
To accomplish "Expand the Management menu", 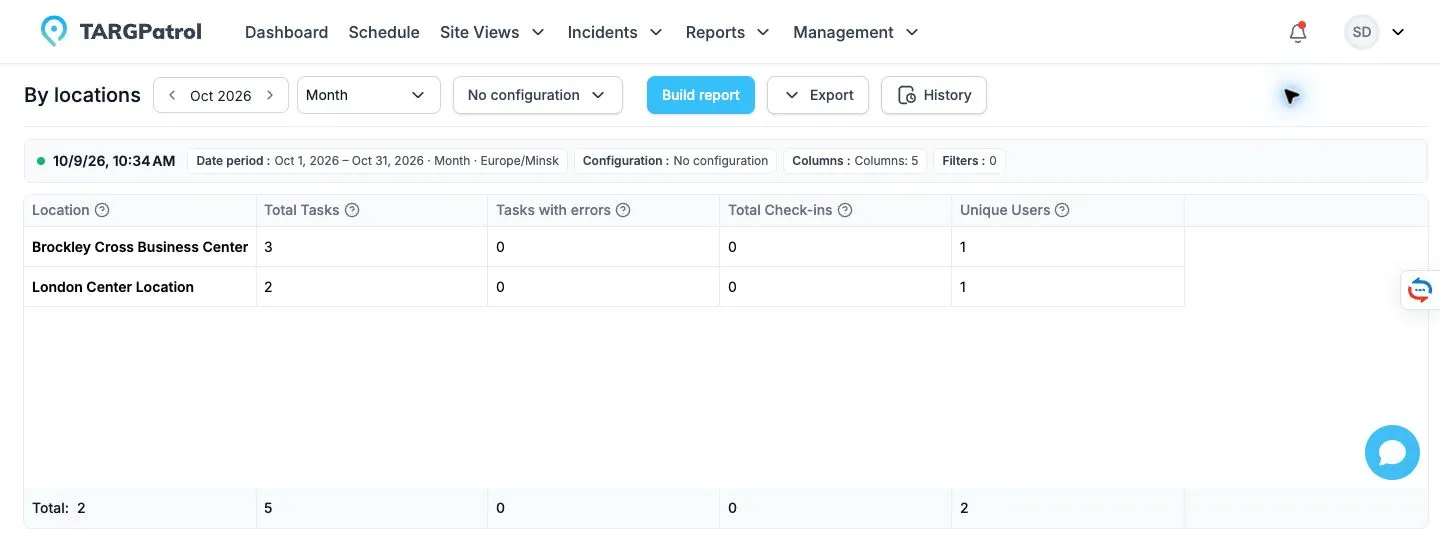I will 856,32.
